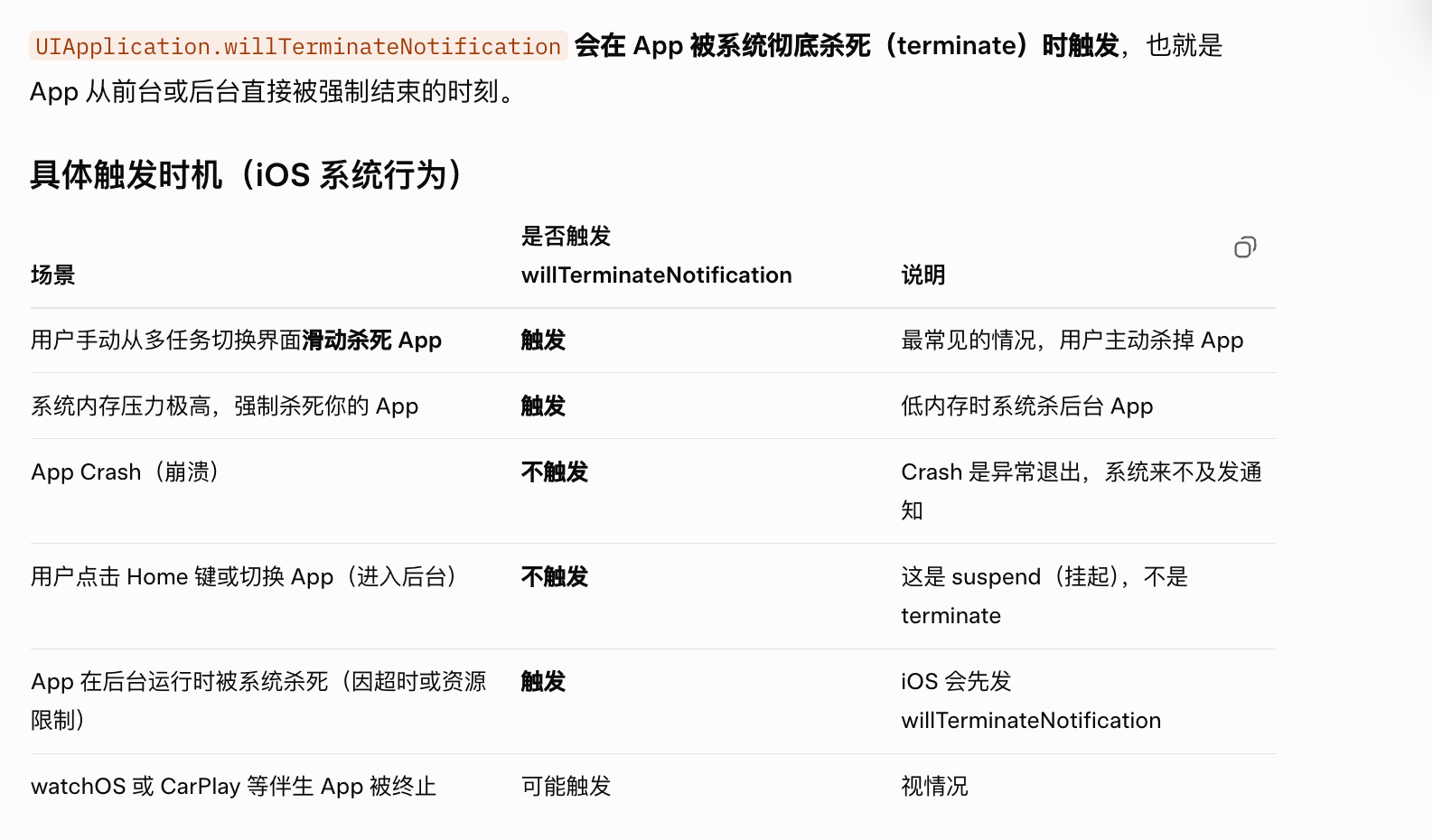This screenshot has height=840, width=1433.
Task: Click the watchOS 或 CarPlay scenario cell
Action: click(234, 787)
